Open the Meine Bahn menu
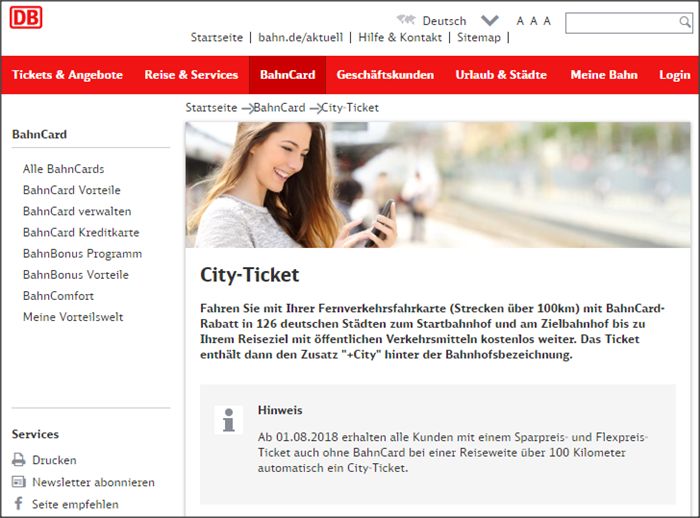The width and height of the screenshot is (700, 518). pos(604,75)
